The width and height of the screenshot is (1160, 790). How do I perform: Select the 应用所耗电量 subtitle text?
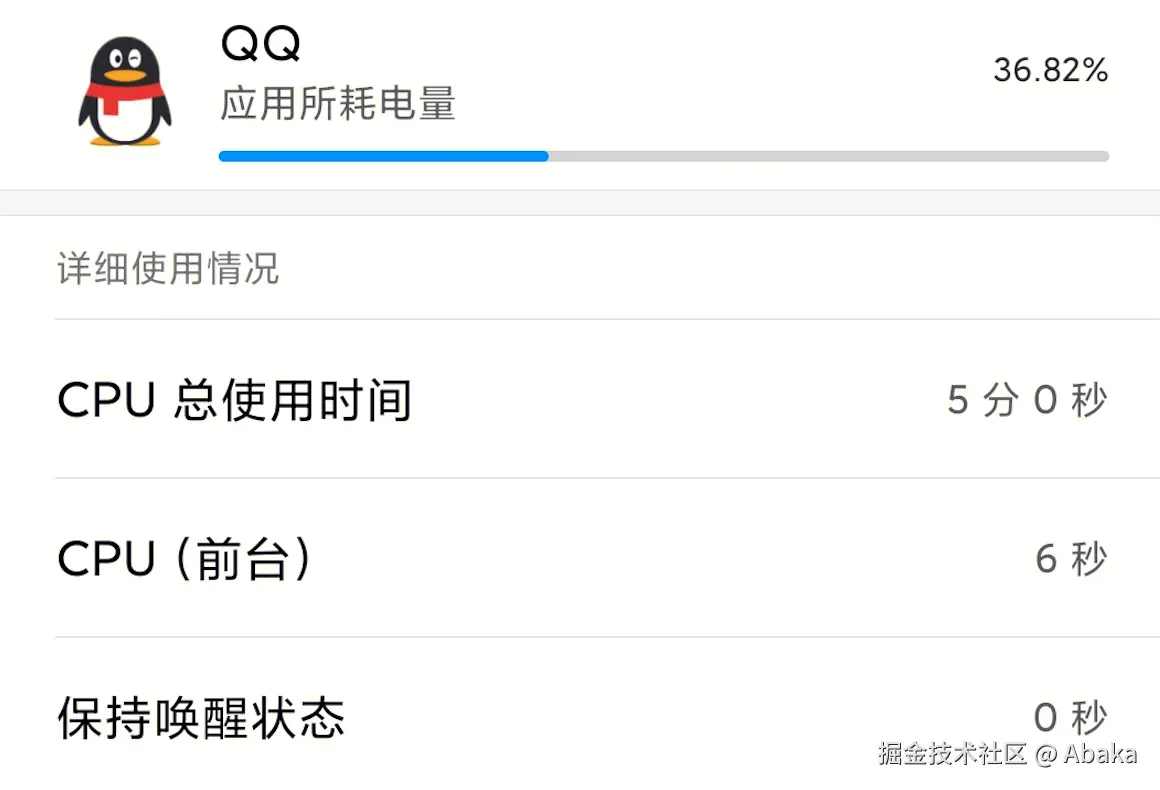click(338, 104)
